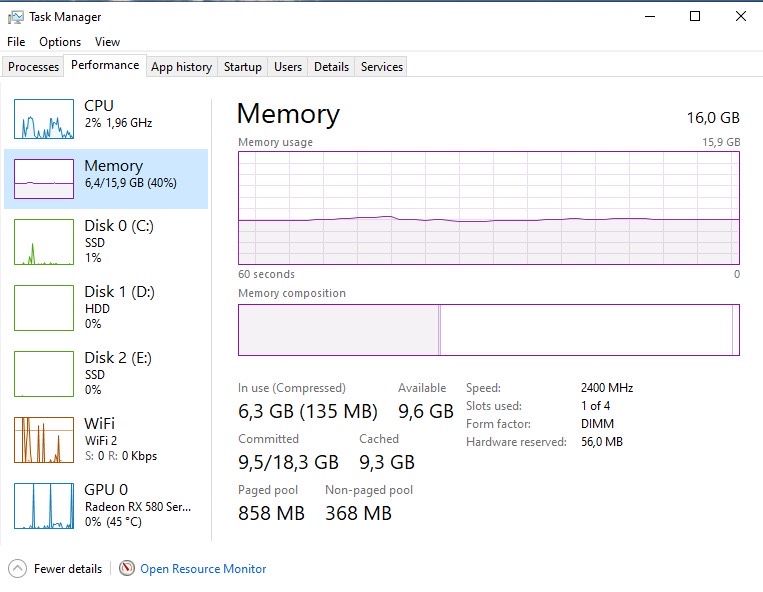The height and width of the screenshot is (592, 763).
Task: Switch to the Details tab
Action: tap(331, 67)
